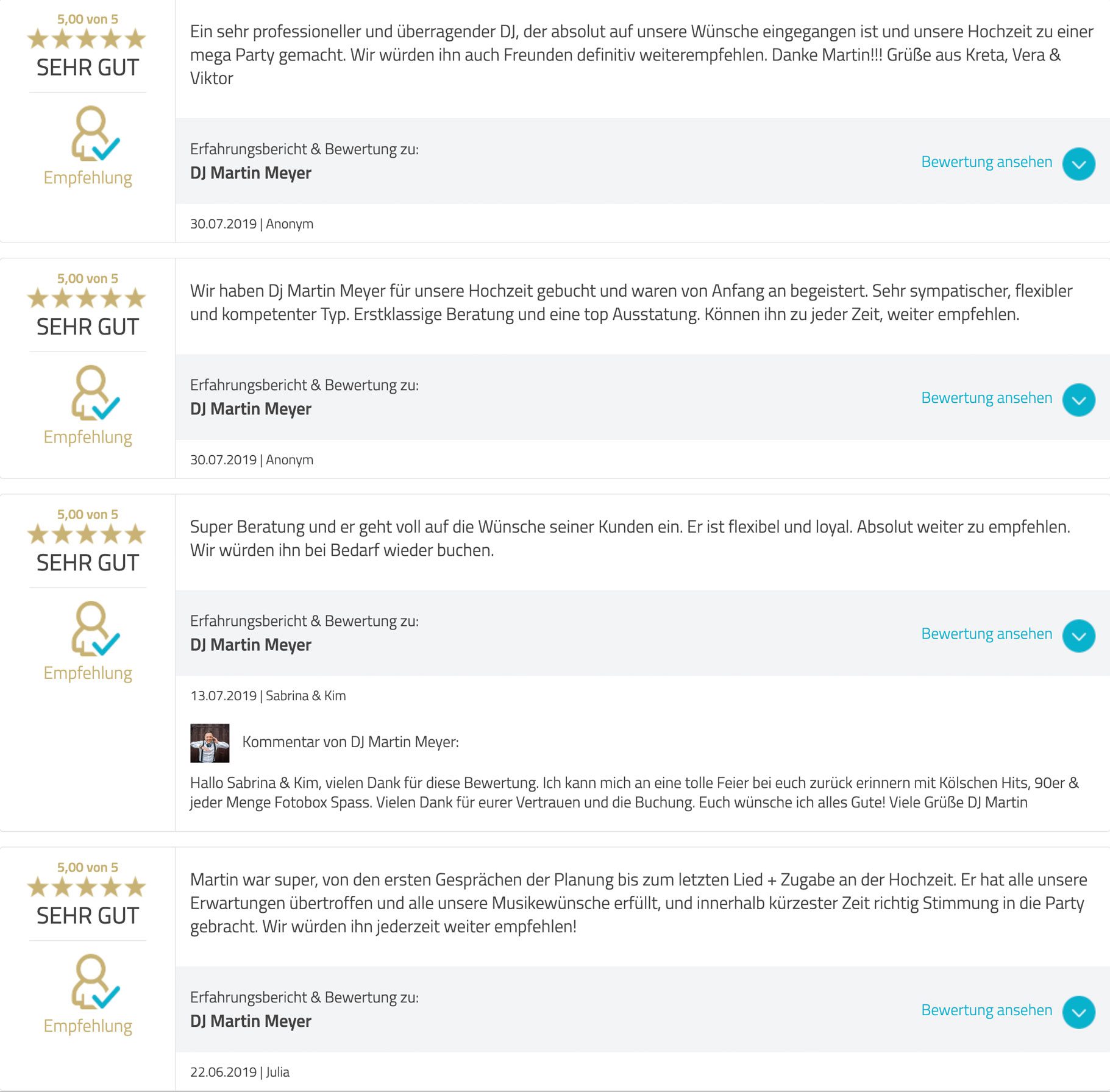Viewport: 1110px width, 1092px height.
Task: Expand Sabrina & Kim's rating chevron button
Action: (1078, 636)
